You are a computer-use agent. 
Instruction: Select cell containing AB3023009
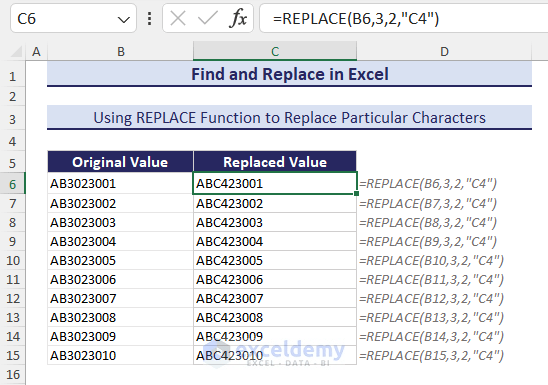pyautogui.click(x=120, y=336)
